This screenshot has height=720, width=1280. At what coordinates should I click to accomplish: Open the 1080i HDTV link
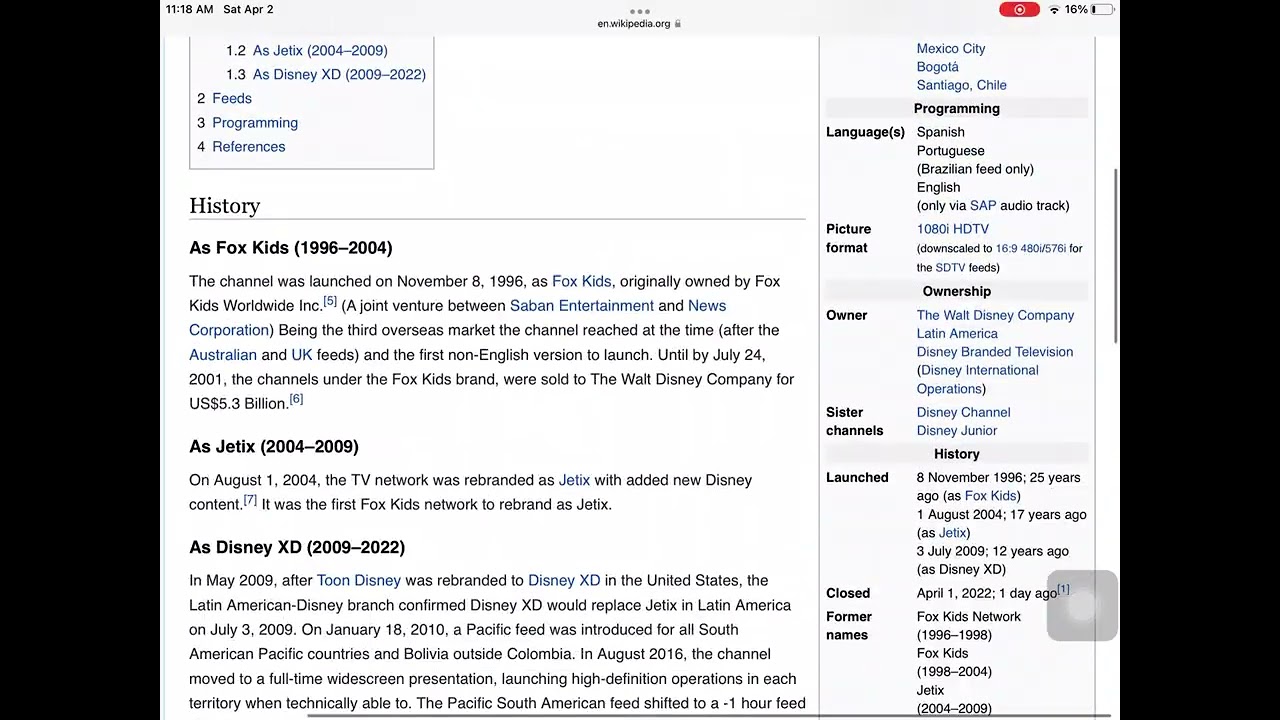coord(953,229)
